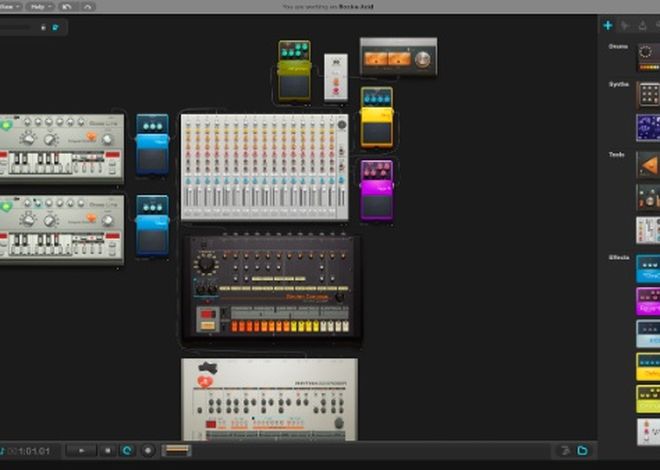Select the green pedal with teal knobs

(294, 71)
